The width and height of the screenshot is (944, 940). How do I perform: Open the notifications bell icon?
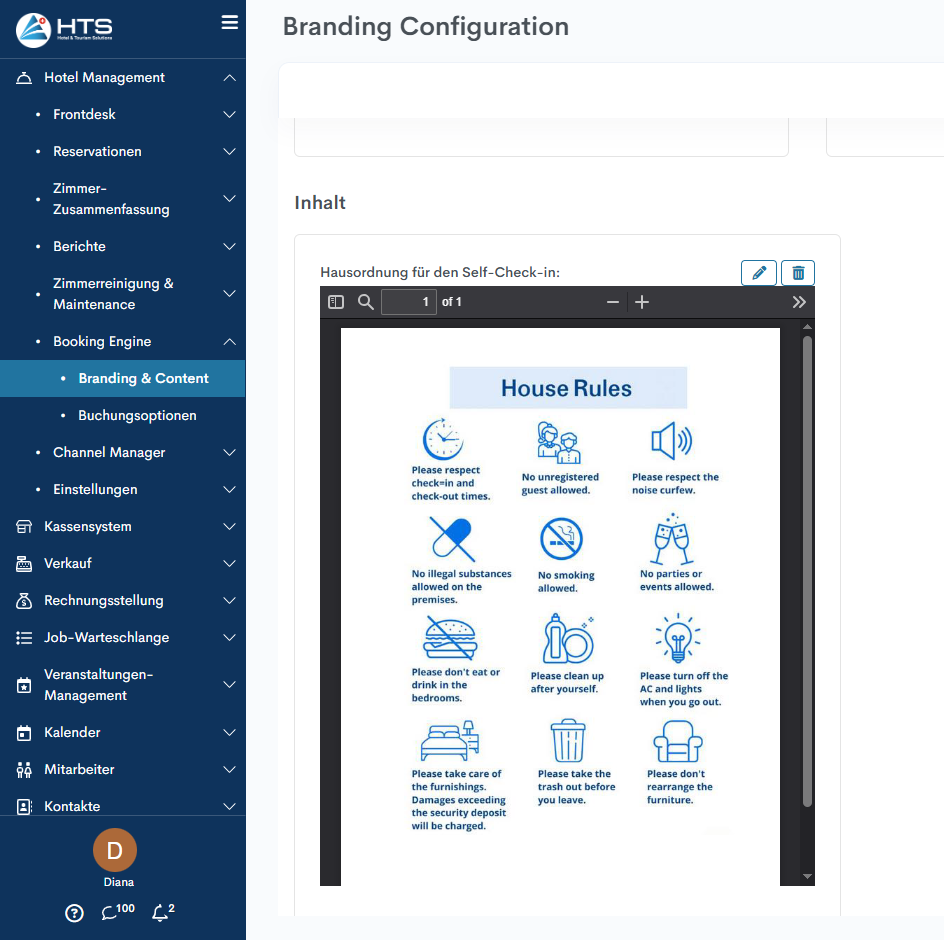point(159,913)
